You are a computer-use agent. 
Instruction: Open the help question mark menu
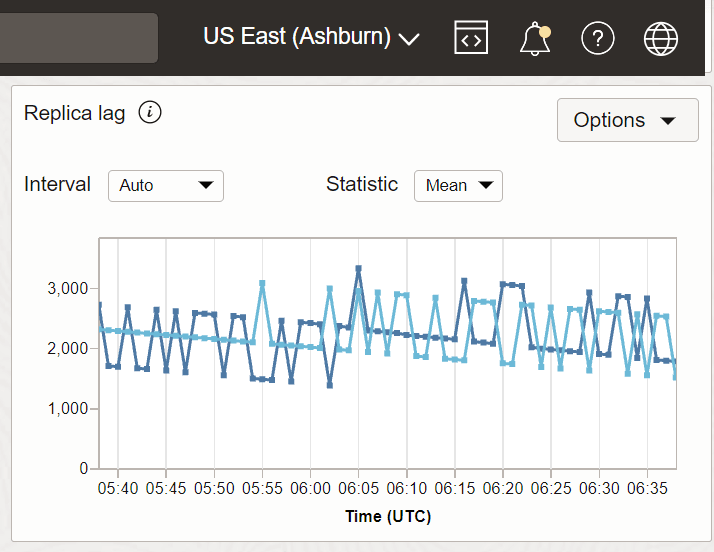(x=597, y=38)
